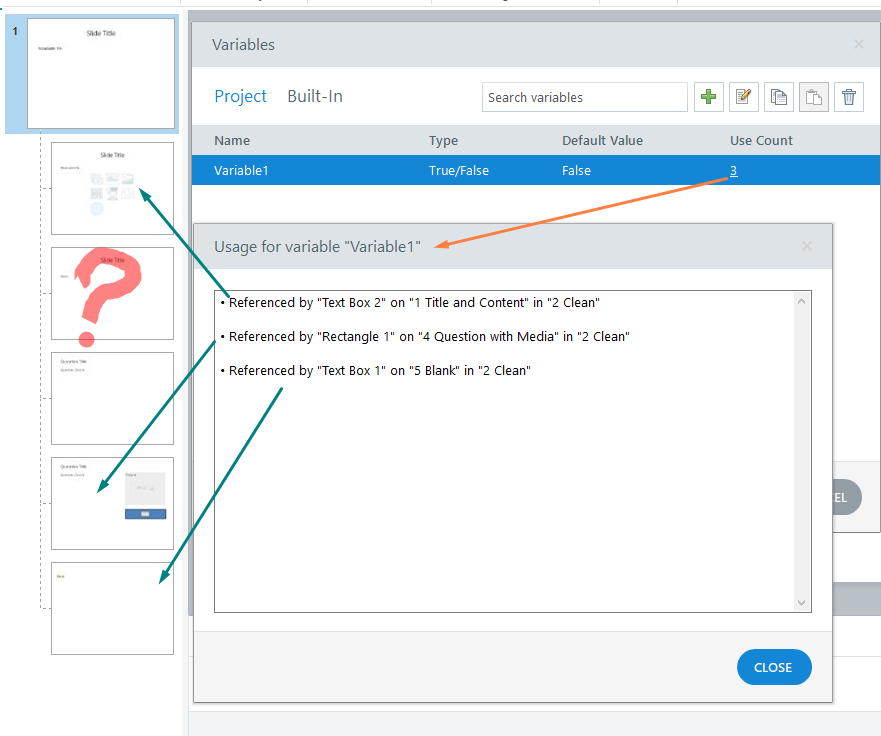Click the usage list scroll down arrow
Screen dimensions: 881x736
point(801,603)
